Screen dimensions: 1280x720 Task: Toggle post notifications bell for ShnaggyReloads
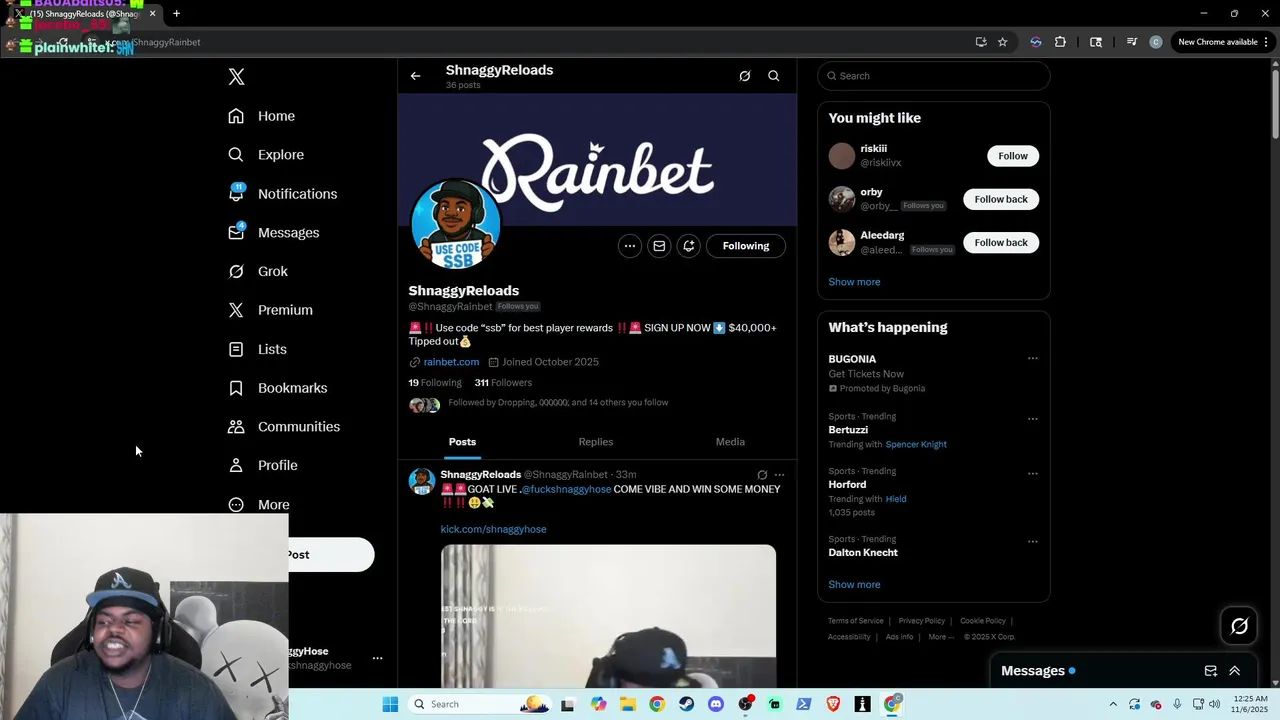(x=689, y=246)
